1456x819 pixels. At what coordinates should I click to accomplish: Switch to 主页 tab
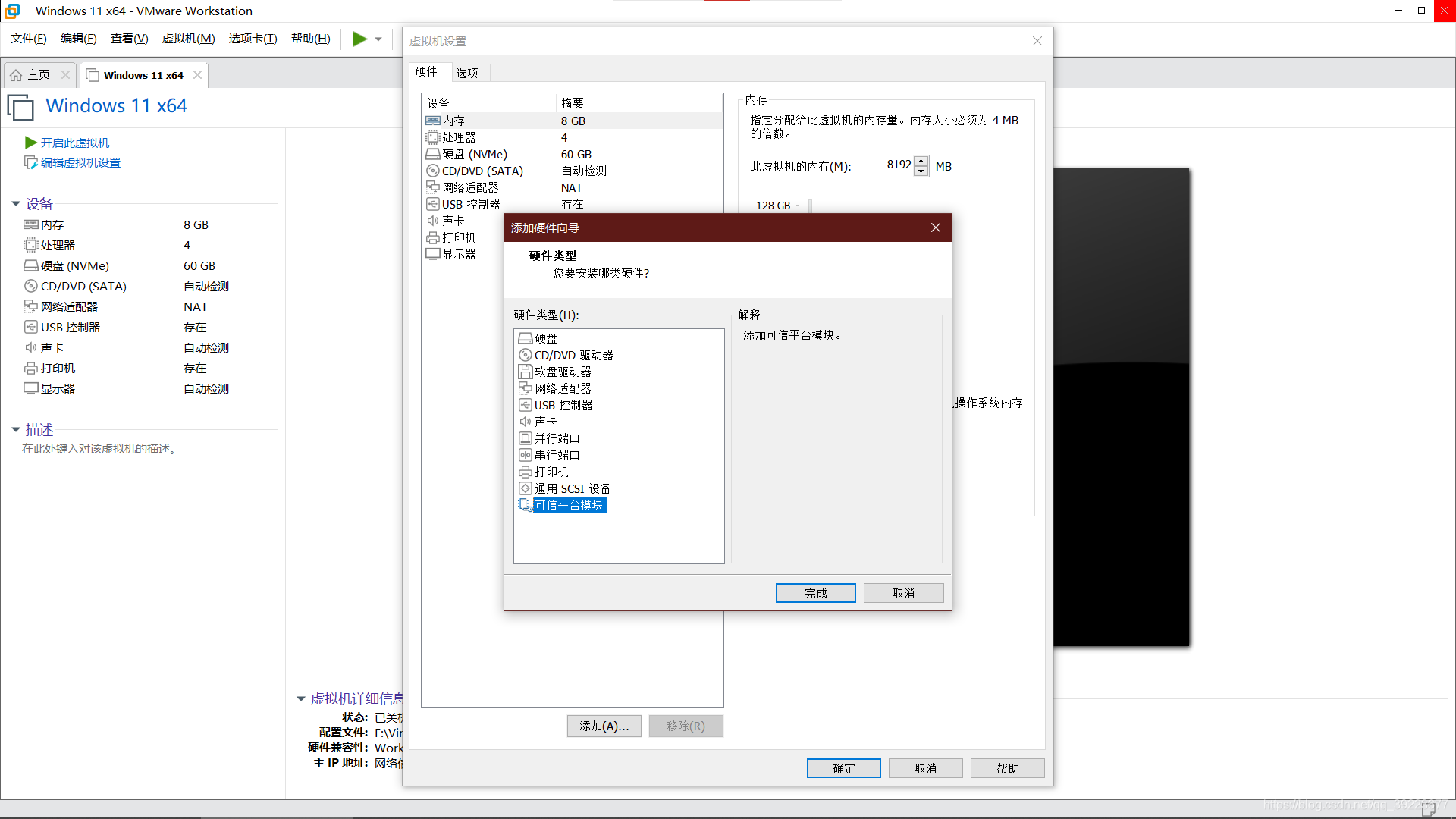click(x=39, y=75)
